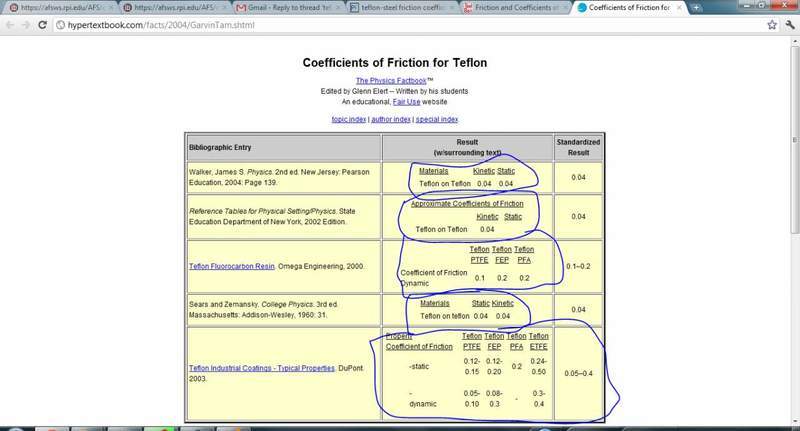Switch to the first afsws.rpi.edu tab
800x431 pixels.
(x=59, y=8)
